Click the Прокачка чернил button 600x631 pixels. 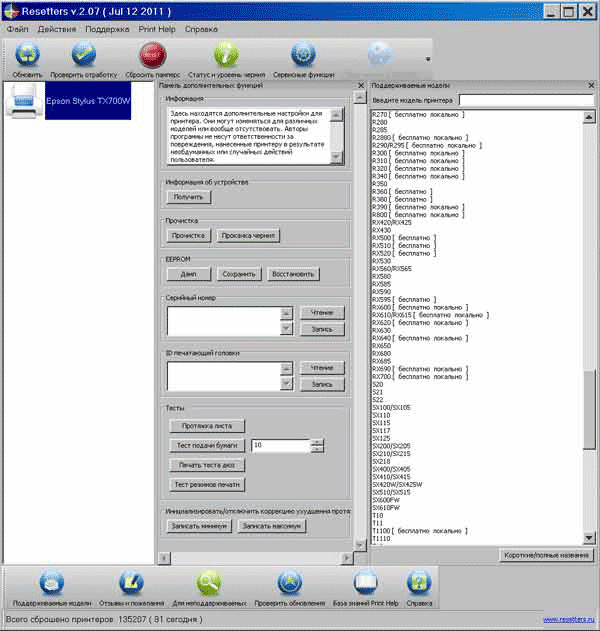(x=248, y=235)
